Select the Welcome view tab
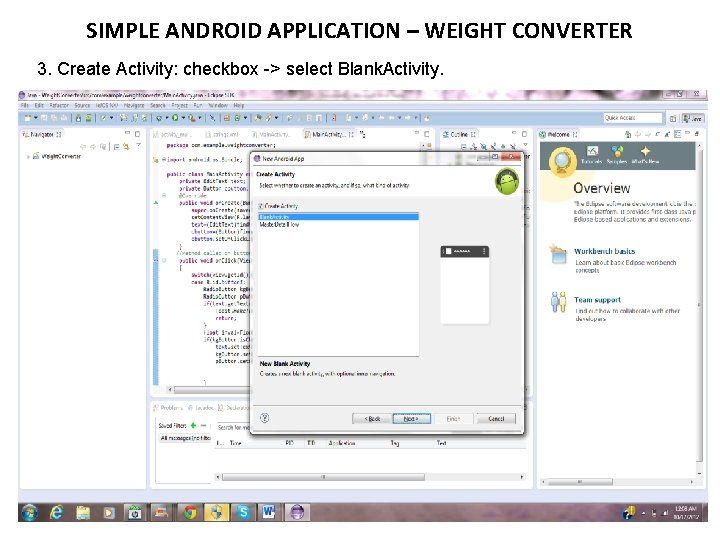 click(558, 135)
